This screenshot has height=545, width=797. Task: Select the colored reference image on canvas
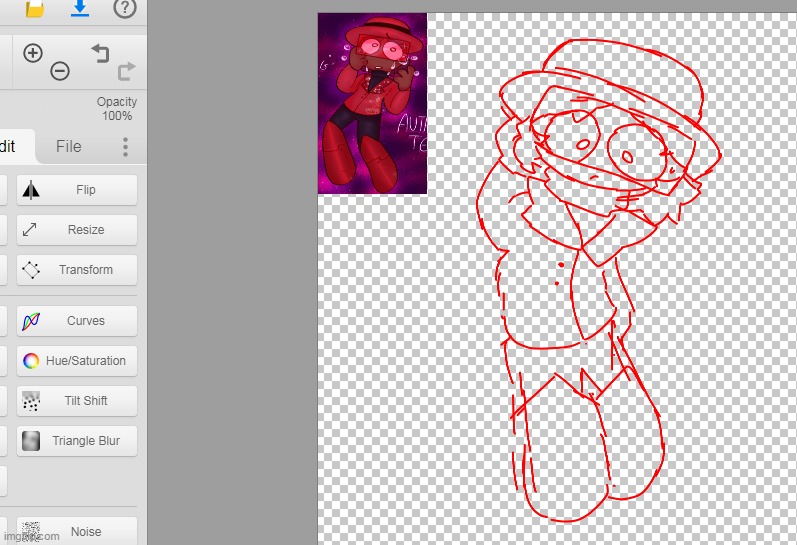(x=372, y=104)
